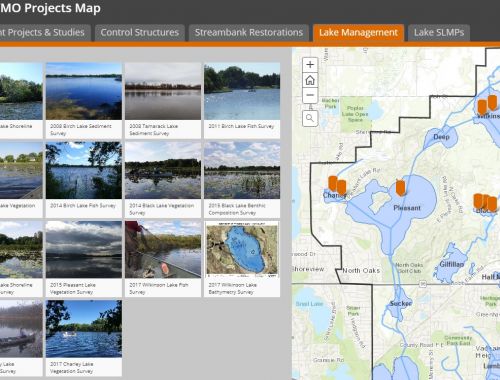Select 2017 Charley Lake Vegetation Survey photo

coord(84,329)
